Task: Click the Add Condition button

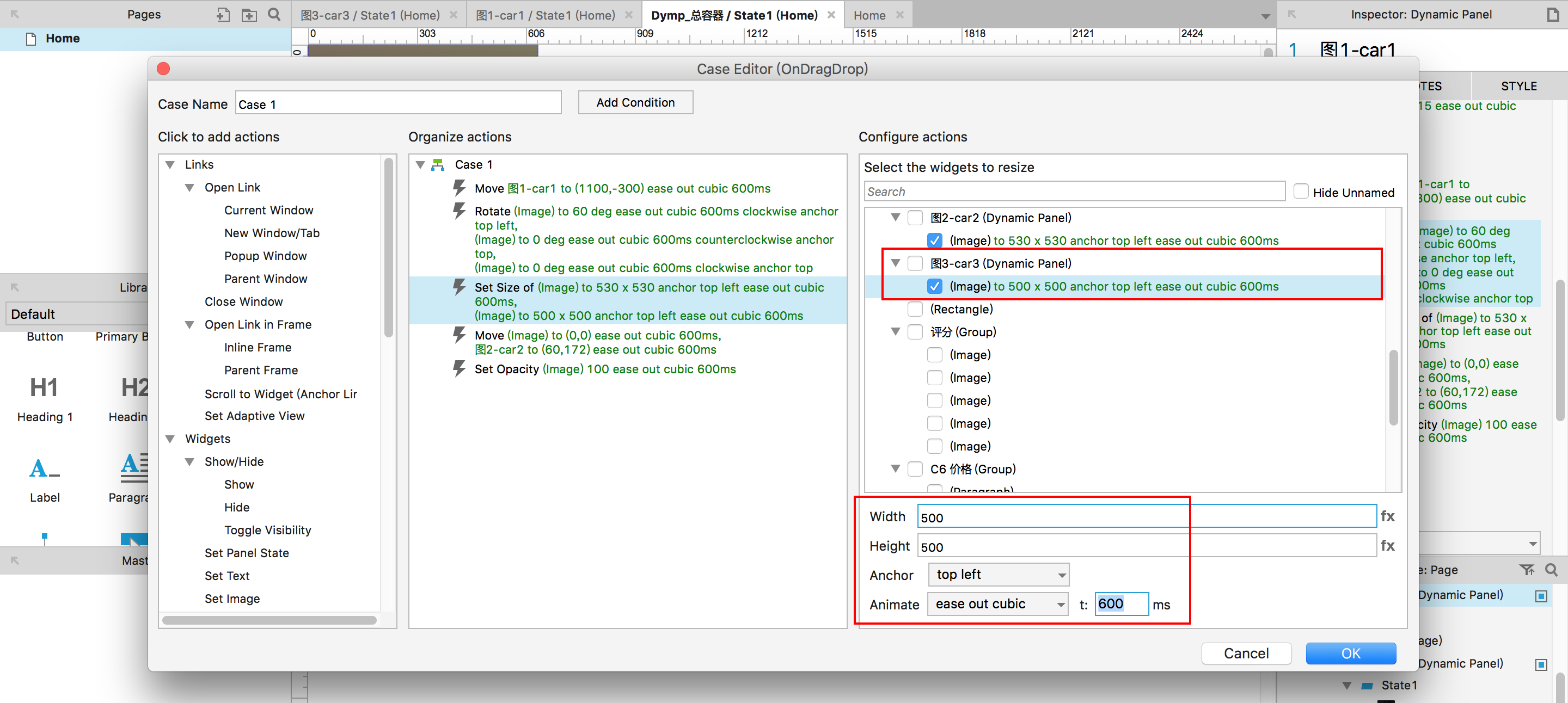Action: click(635, 102)
